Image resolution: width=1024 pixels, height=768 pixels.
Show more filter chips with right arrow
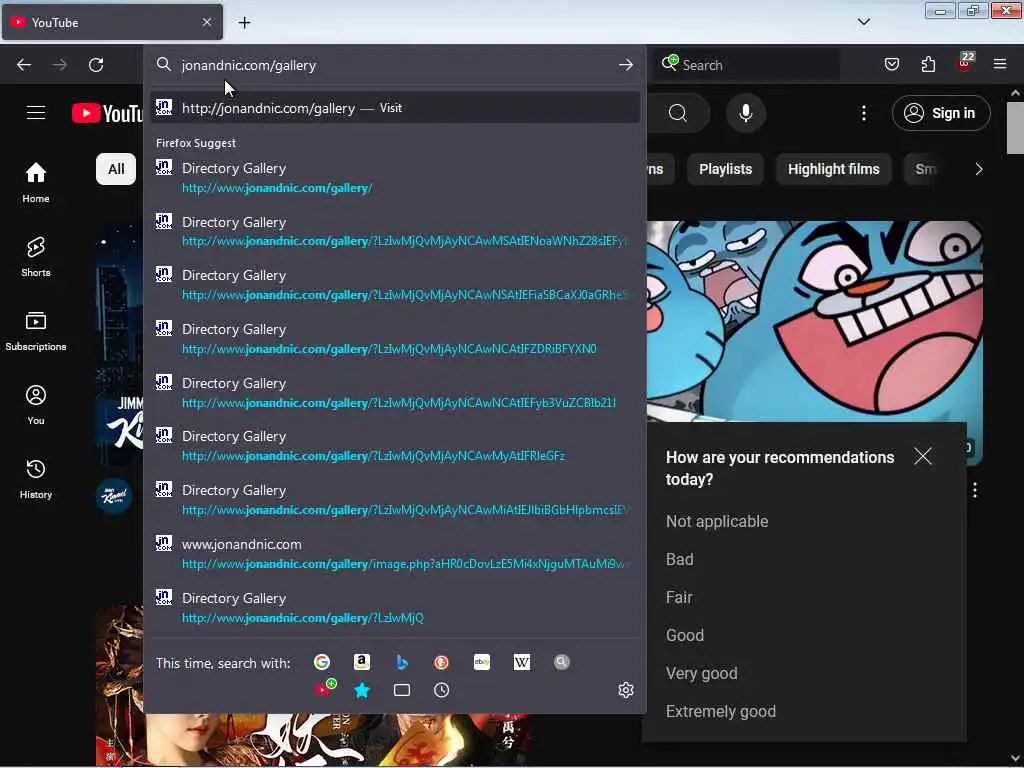pyautogui.click(x=978, y=169)
